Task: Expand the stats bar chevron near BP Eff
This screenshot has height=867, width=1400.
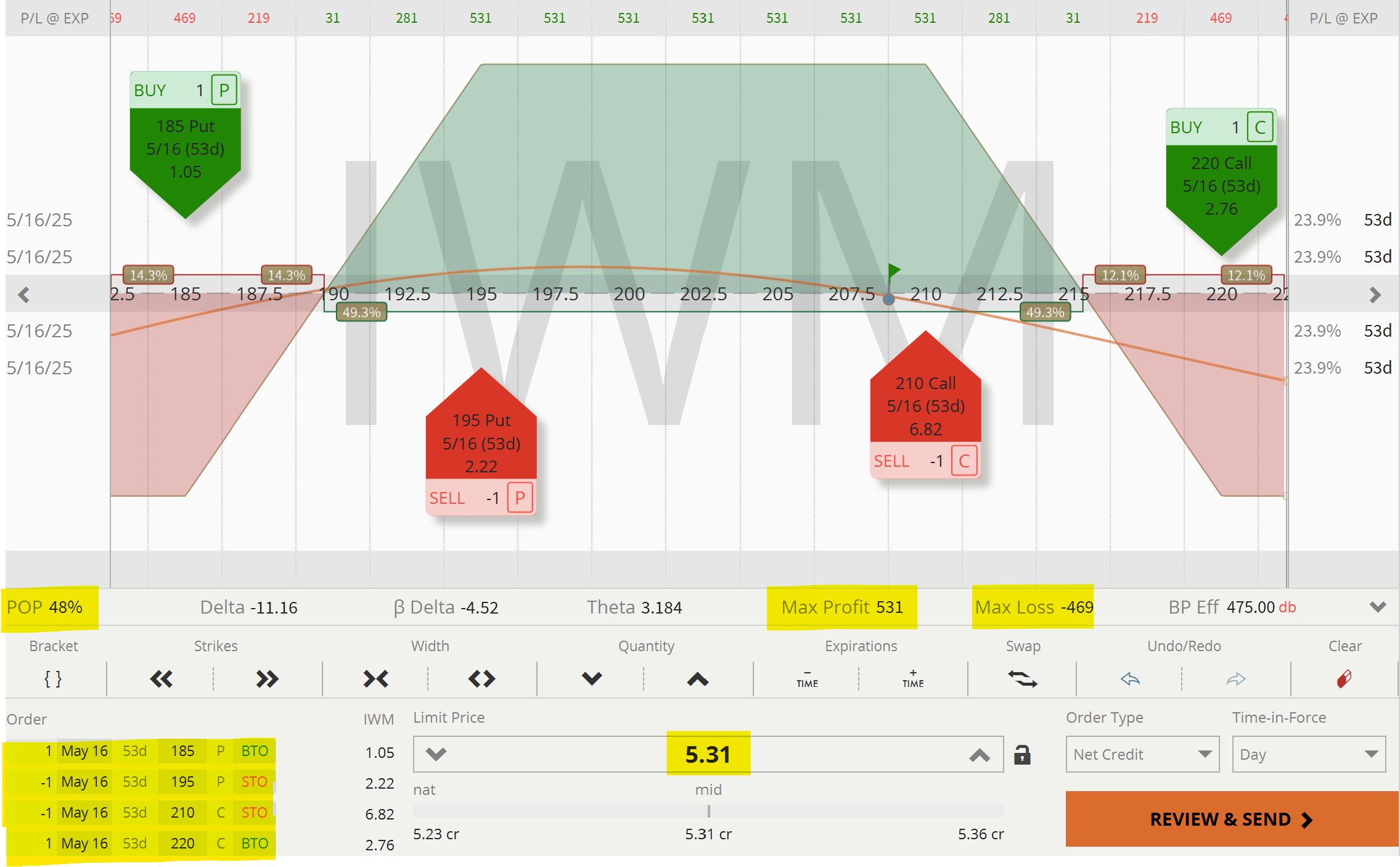Action: [x=1378, y=607]
